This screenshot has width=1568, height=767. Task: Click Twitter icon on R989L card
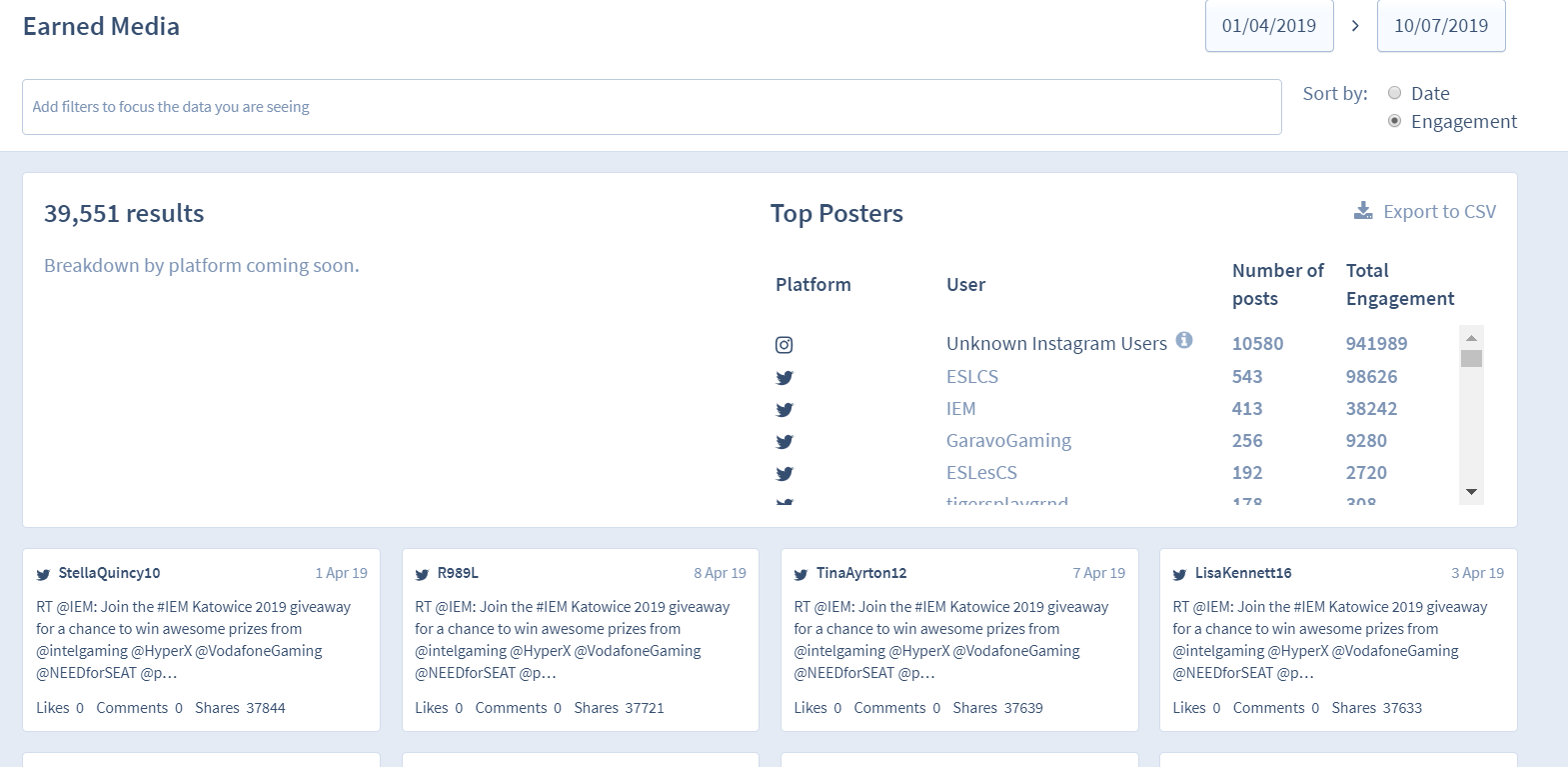422,574
